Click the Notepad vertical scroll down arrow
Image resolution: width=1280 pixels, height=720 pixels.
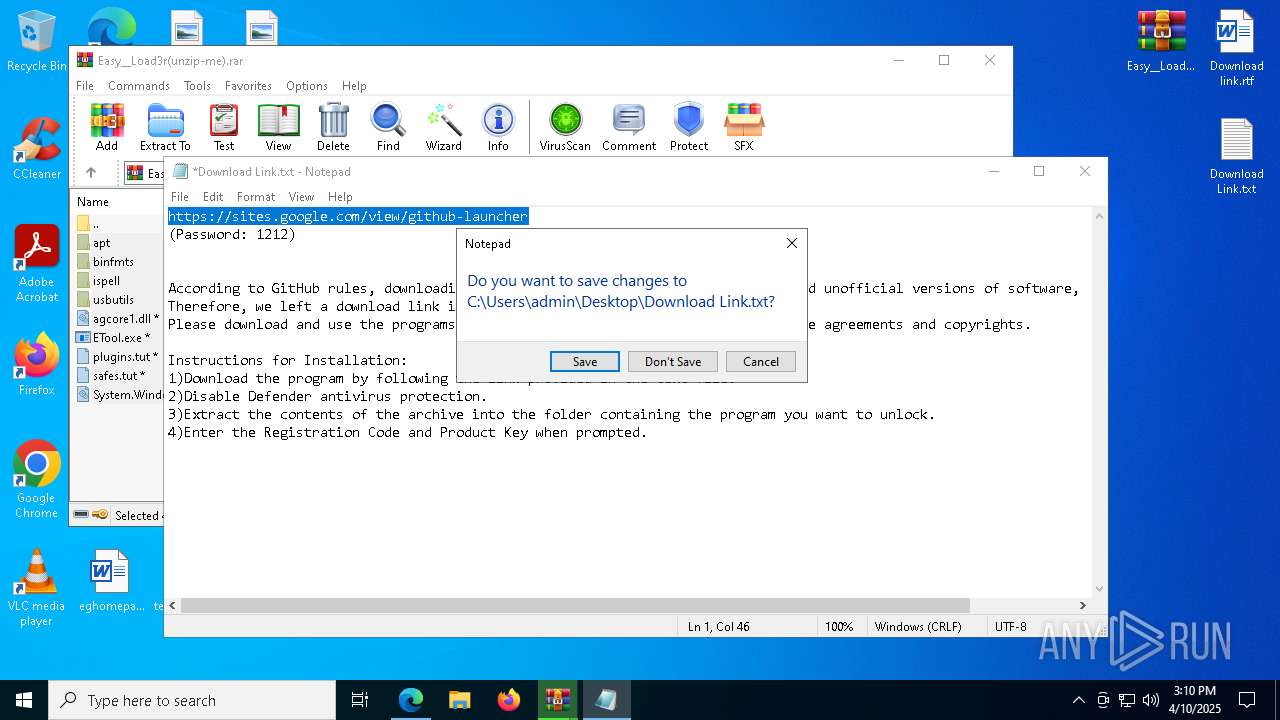tap(1099, 589)
